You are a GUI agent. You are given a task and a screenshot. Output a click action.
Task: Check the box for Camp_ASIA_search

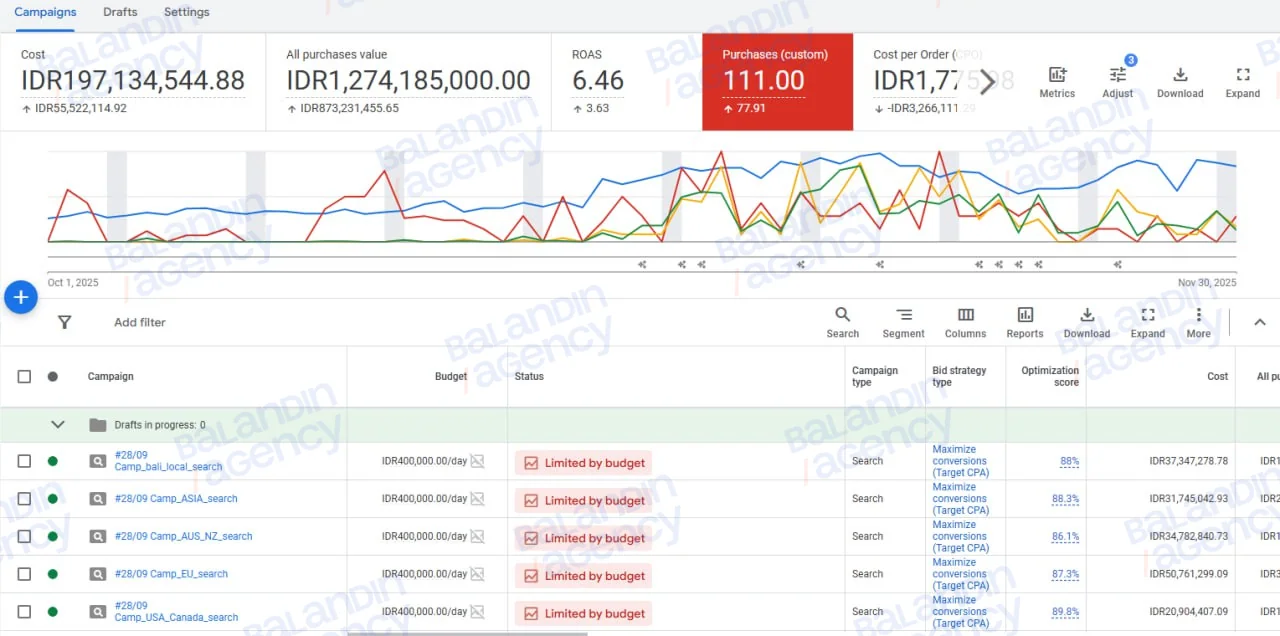pyautogui.click(x=24, y=499)
